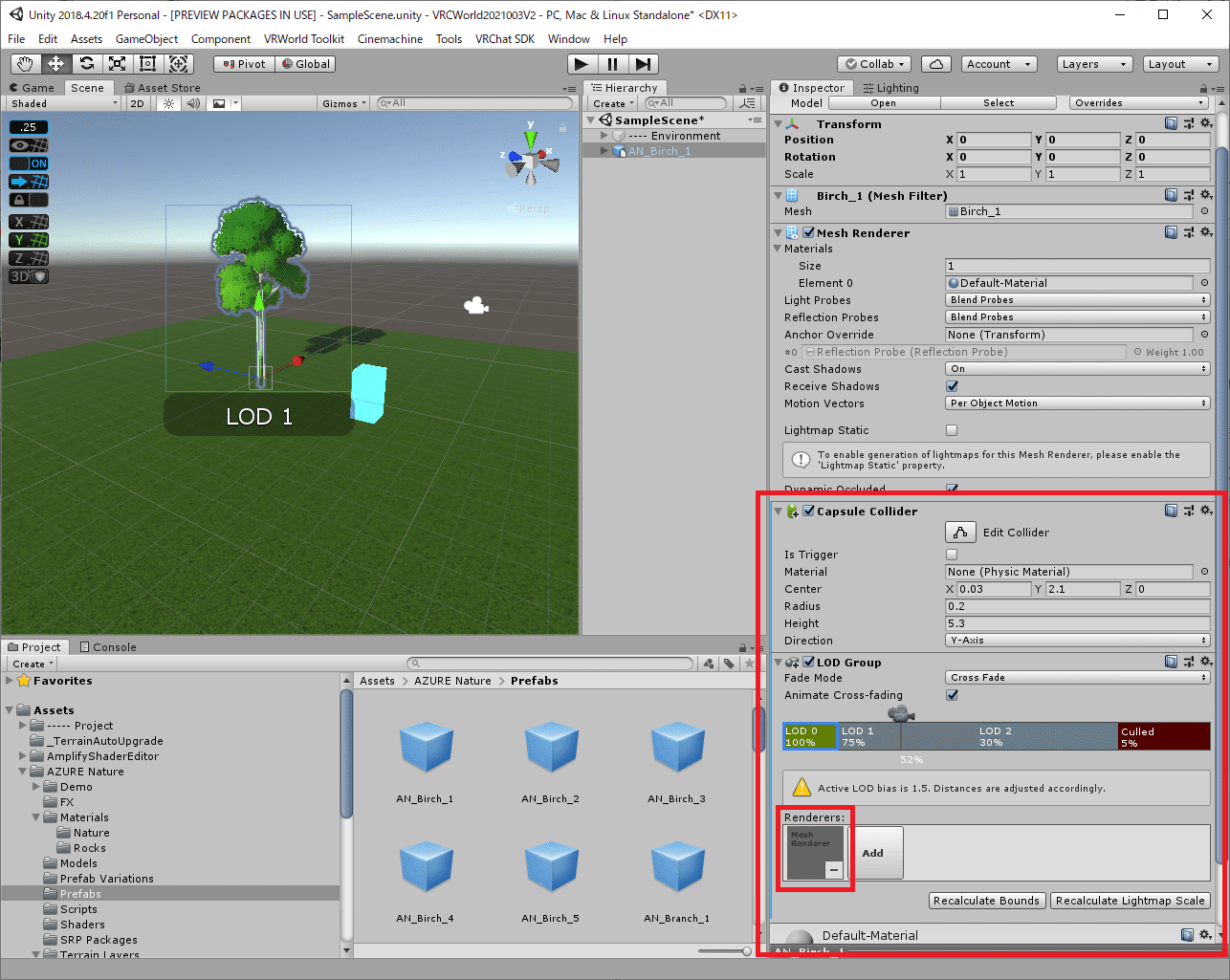The image size is (1230, 980).
Task: Click Recalculate Bounds button
Action: tap(986, 901)
